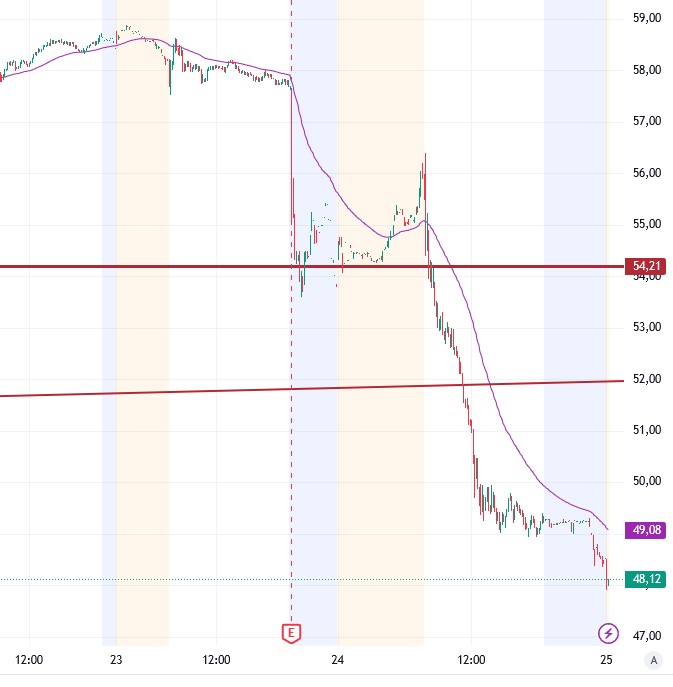Click the 50,00 price axis label
Image resolution: width=673 pixels, height=687 pixels.
(x=649, y=481)
